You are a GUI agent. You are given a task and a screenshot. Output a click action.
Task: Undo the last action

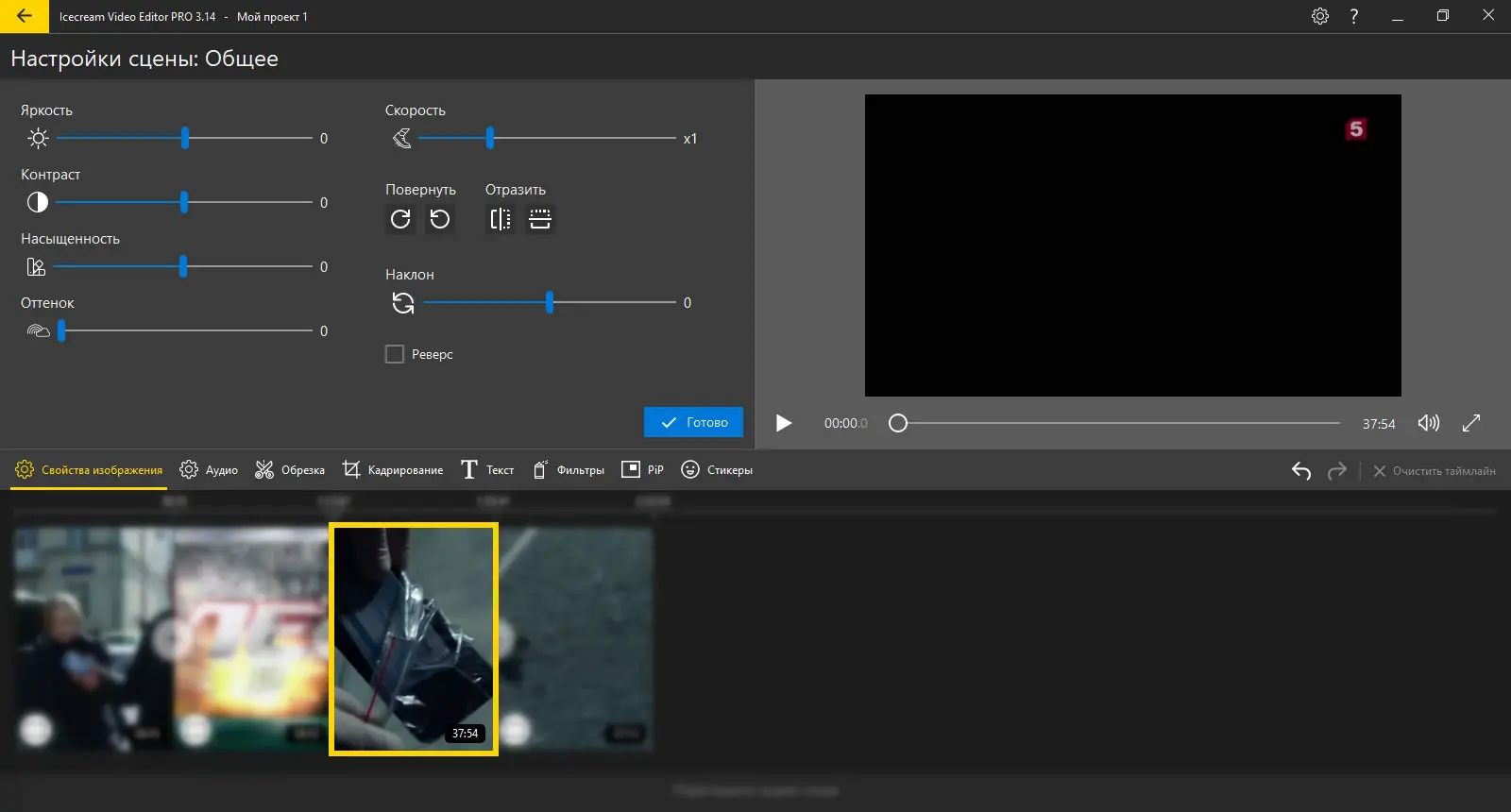pos(1301,470)
